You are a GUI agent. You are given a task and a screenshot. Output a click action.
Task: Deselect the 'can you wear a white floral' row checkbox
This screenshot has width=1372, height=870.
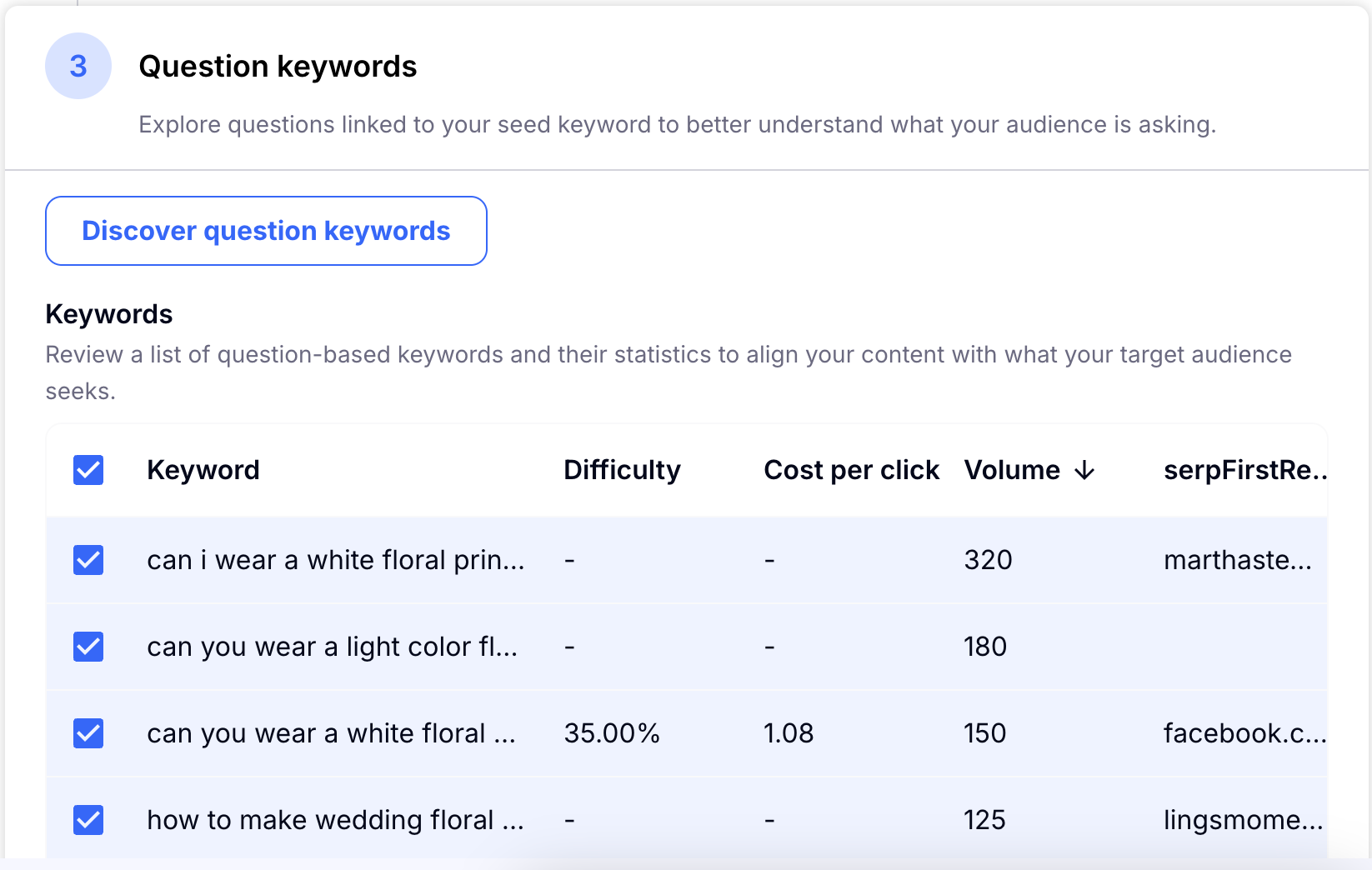[x=88, y=733]
